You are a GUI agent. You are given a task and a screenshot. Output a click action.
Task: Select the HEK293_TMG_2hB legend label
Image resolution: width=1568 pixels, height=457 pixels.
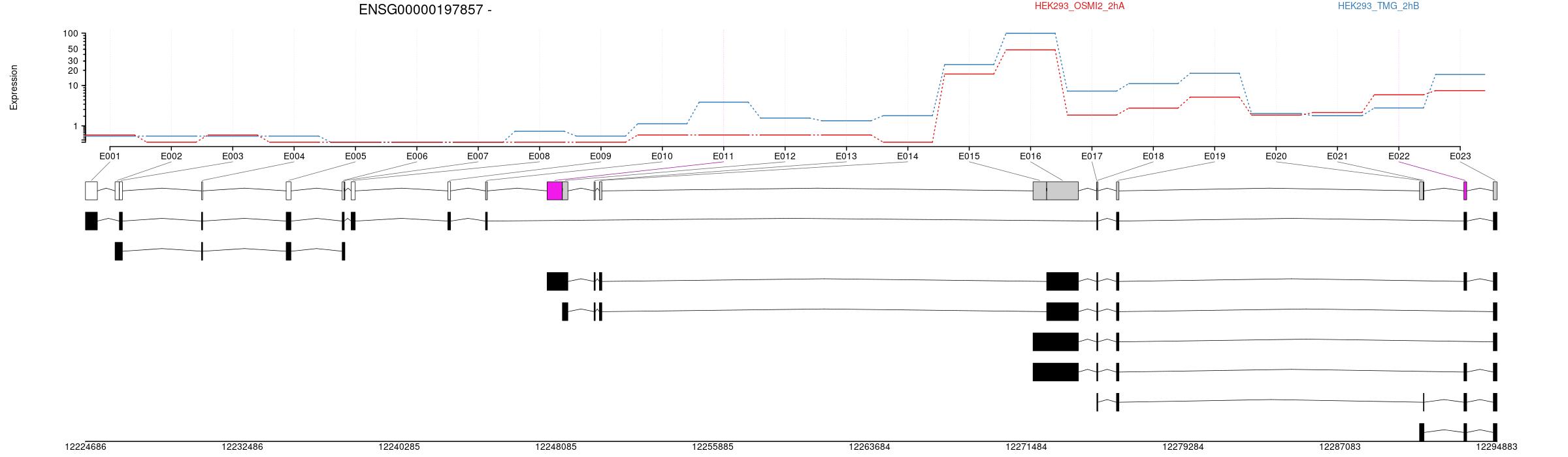1379,6
